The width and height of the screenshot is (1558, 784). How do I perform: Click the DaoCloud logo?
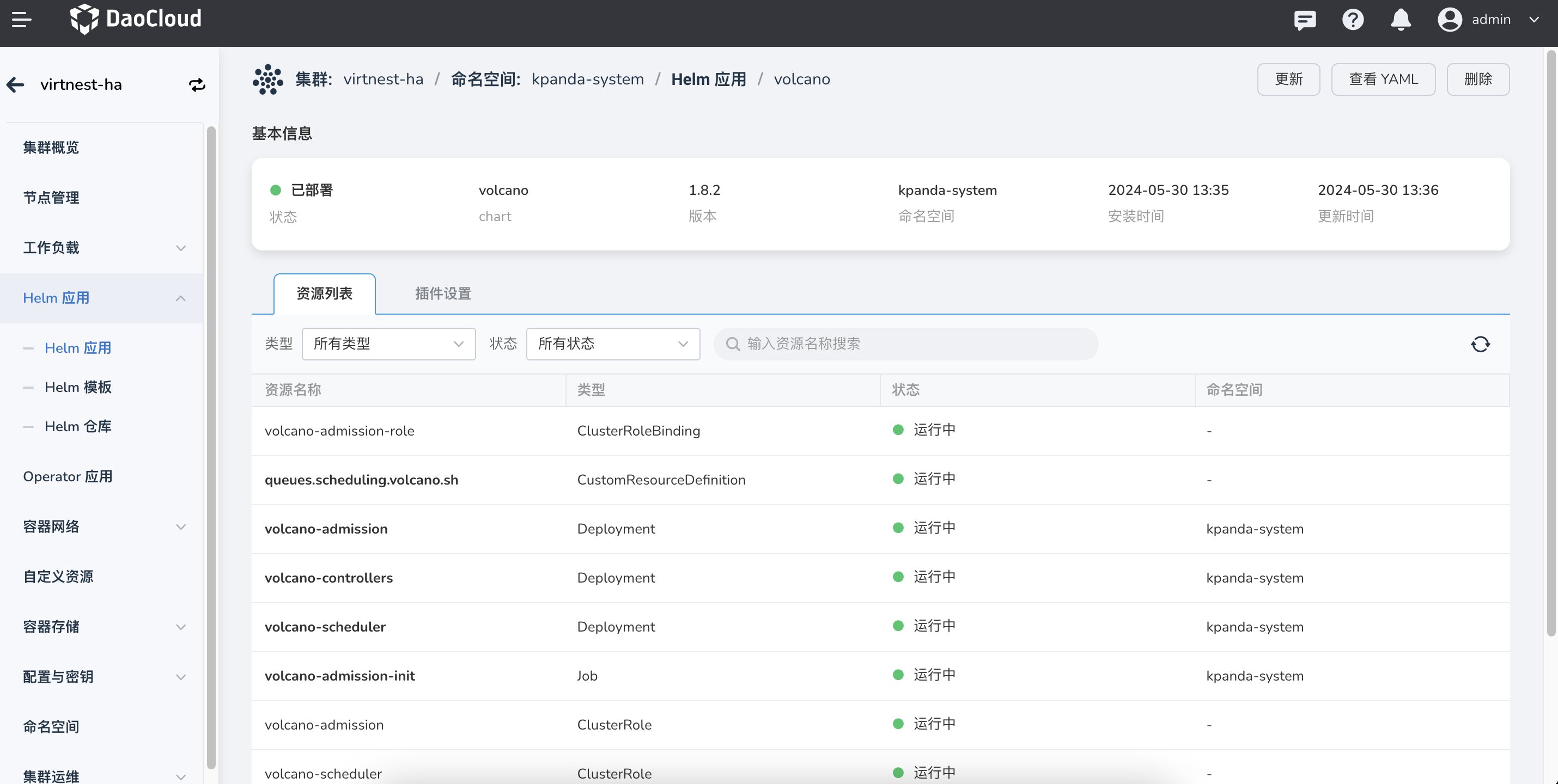[136, 19]
